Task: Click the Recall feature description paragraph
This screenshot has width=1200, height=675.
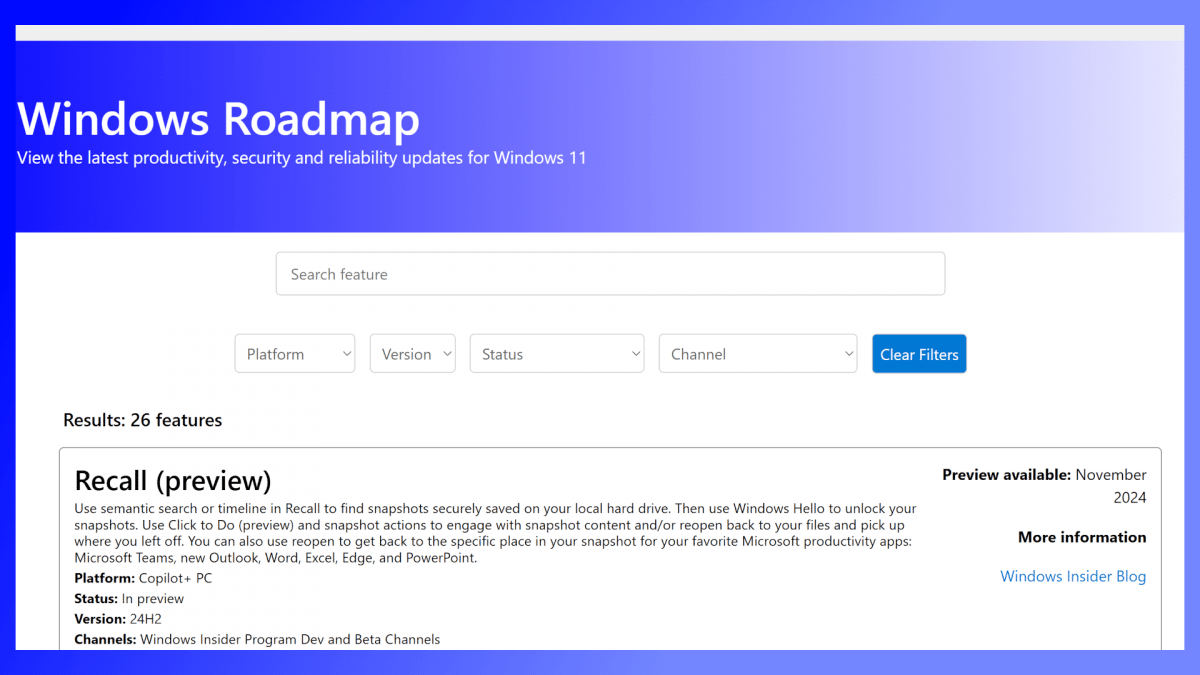Action: coord(495,533)
